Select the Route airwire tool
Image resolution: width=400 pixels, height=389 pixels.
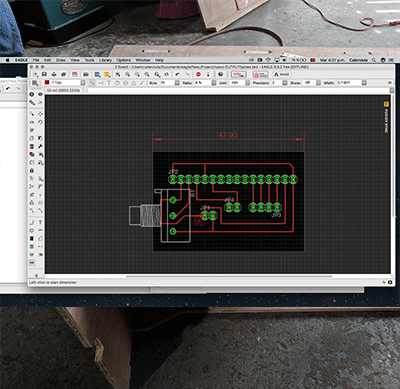coord(32,211)
